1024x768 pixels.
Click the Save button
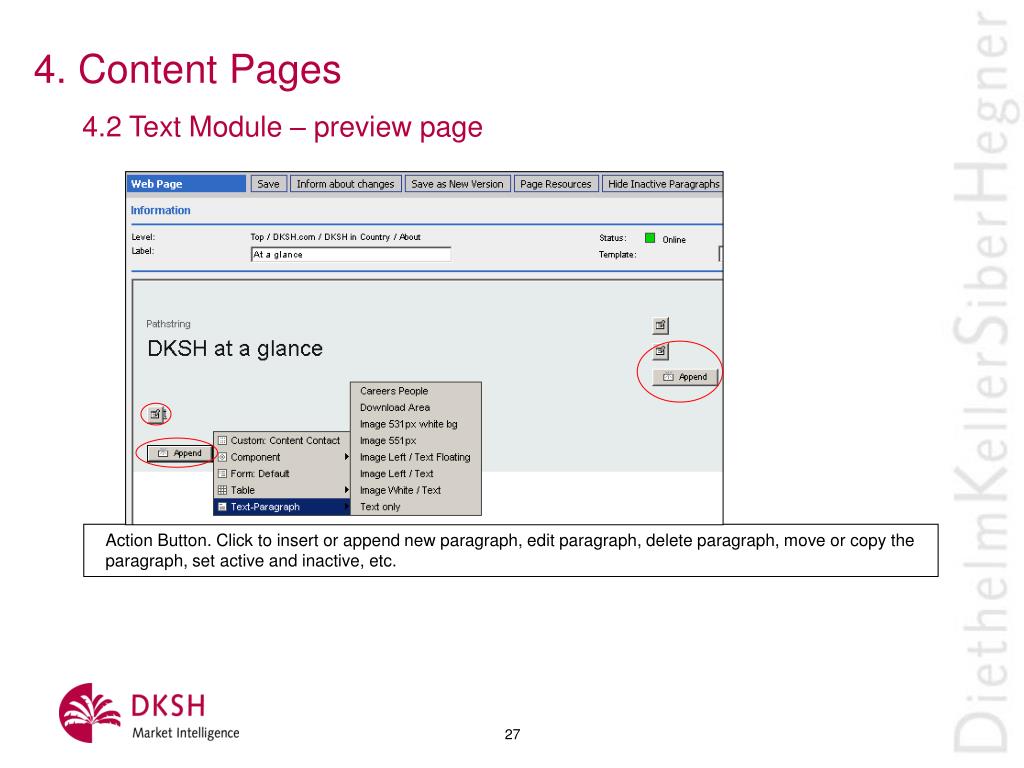(x=268, y=184)
